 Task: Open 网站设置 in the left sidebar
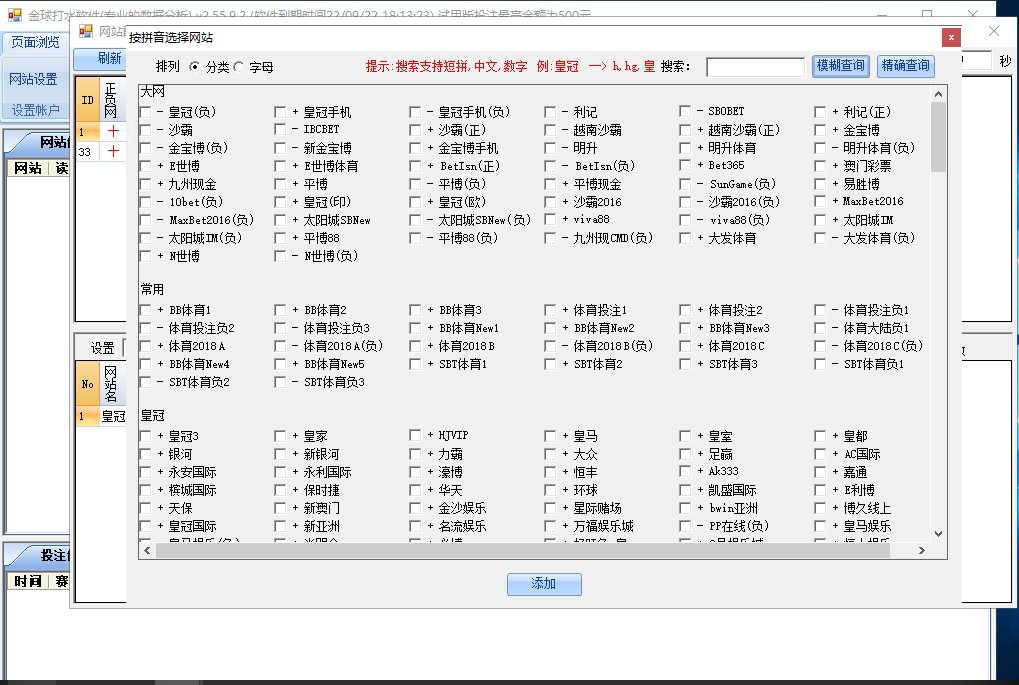(x=34, y=79)
